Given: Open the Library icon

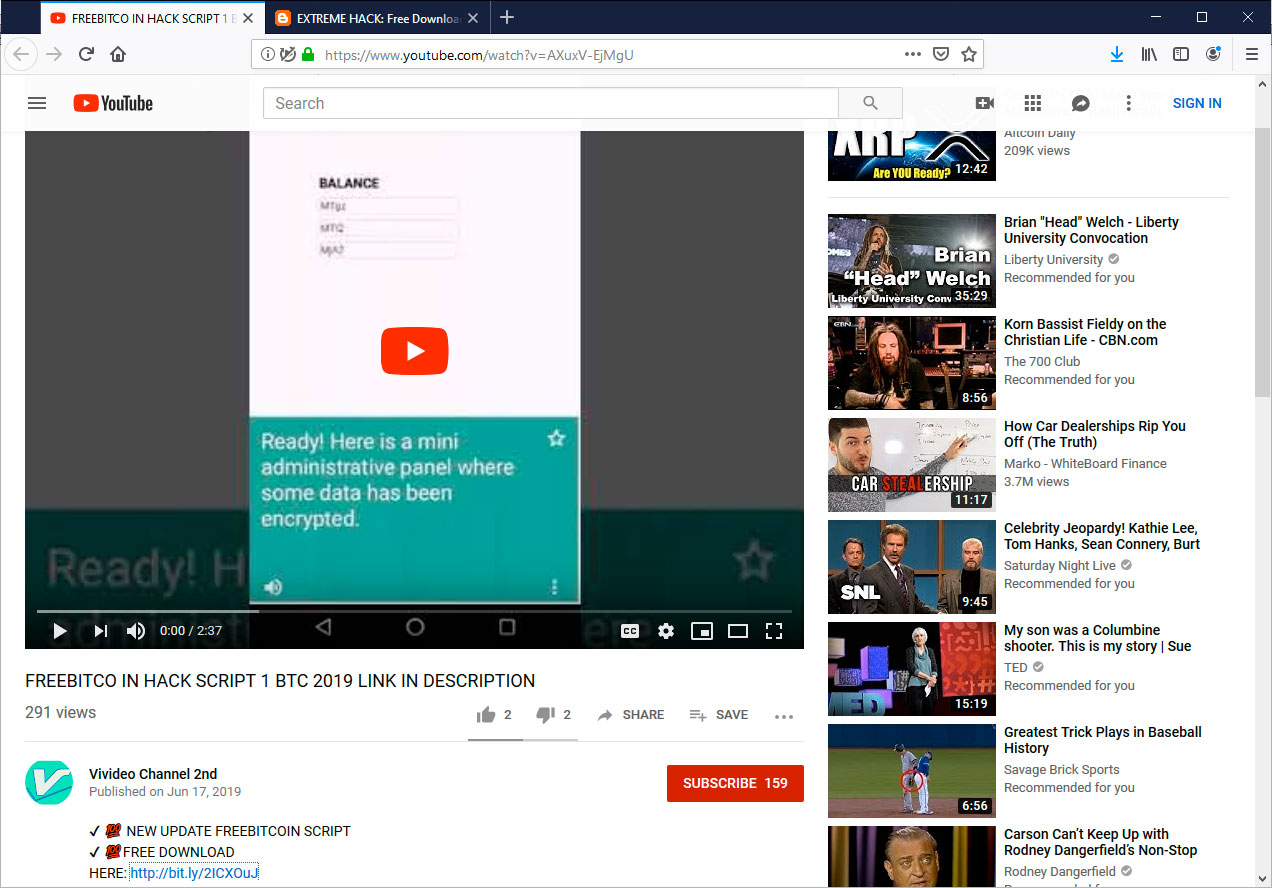Looking at the screenshot, I should pyautogui.click(x=1149, y=55).
